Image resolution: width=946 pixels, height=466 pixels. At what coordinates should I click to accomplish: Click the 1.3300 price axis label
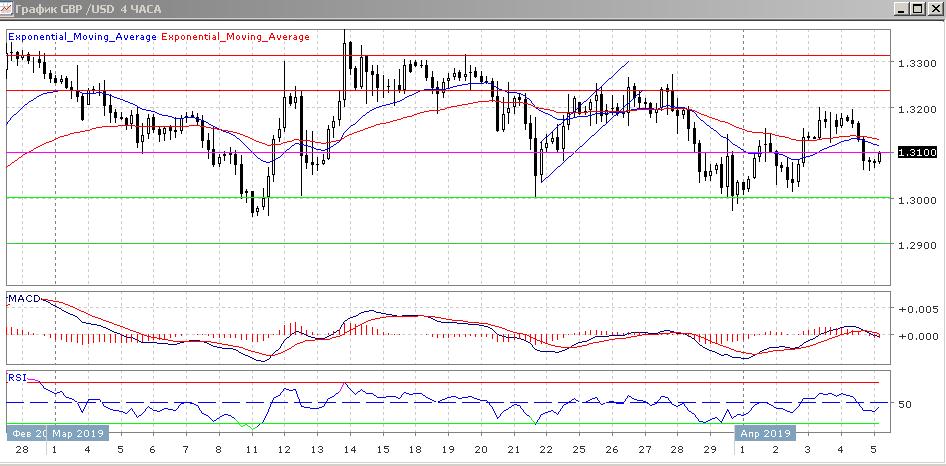coord(916,63)
